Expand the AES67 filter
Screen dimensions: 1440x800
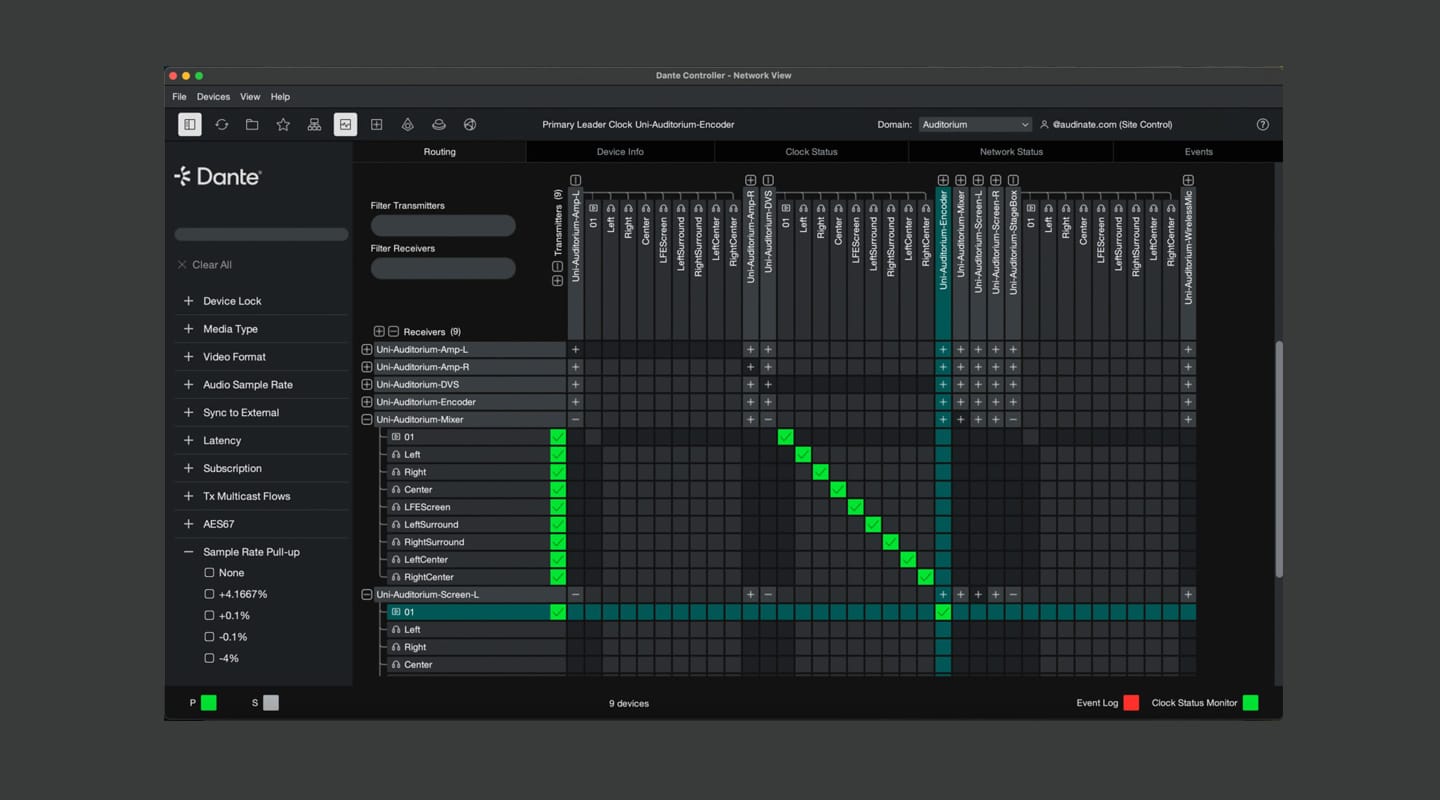point(188,524)
